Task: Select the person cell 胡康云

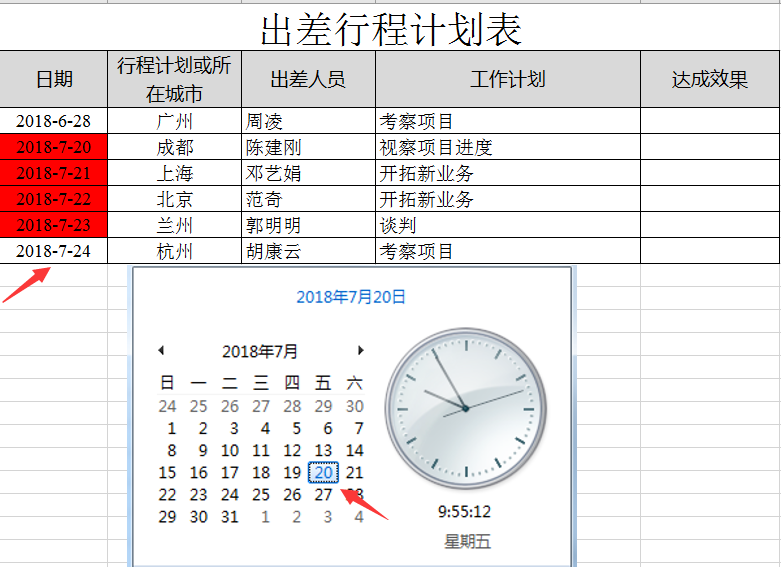Action: [308, 251]
